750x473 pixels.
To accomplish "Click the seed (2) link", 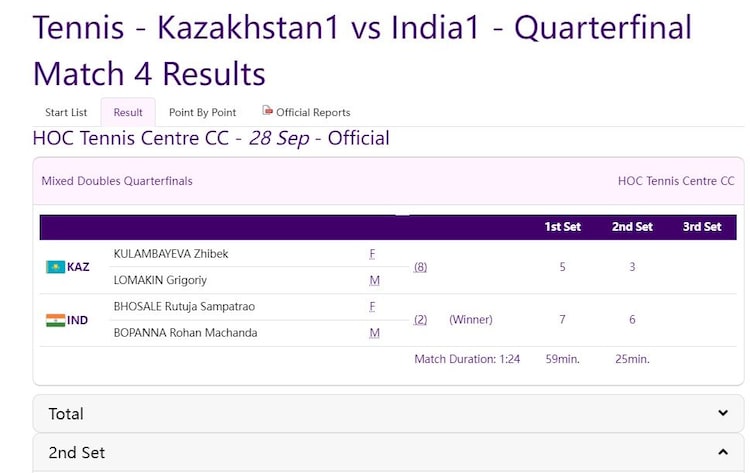I will click(x=420, y=320).
